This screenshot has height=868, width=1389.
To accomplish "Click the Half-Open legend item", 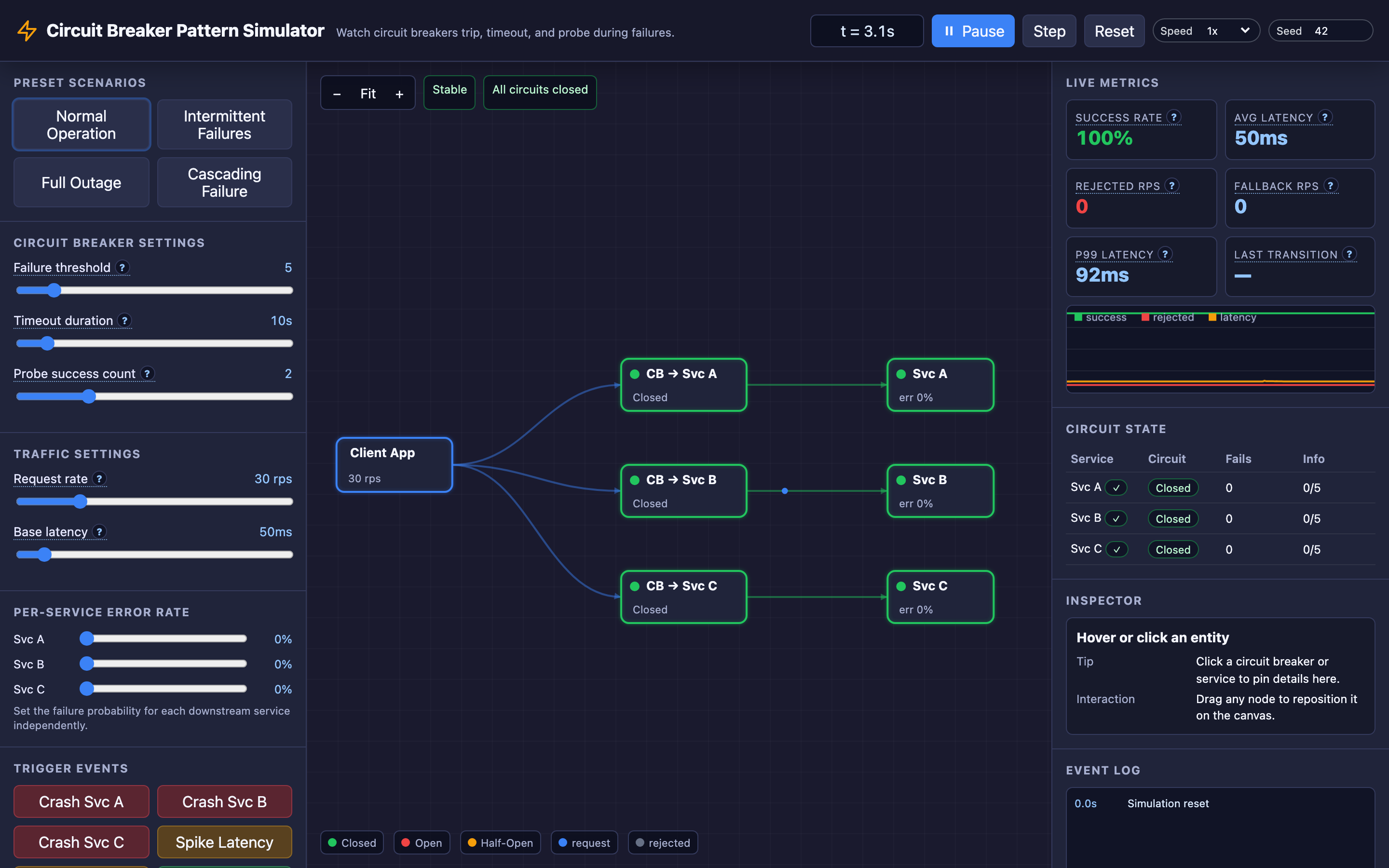I will point(501,843).
